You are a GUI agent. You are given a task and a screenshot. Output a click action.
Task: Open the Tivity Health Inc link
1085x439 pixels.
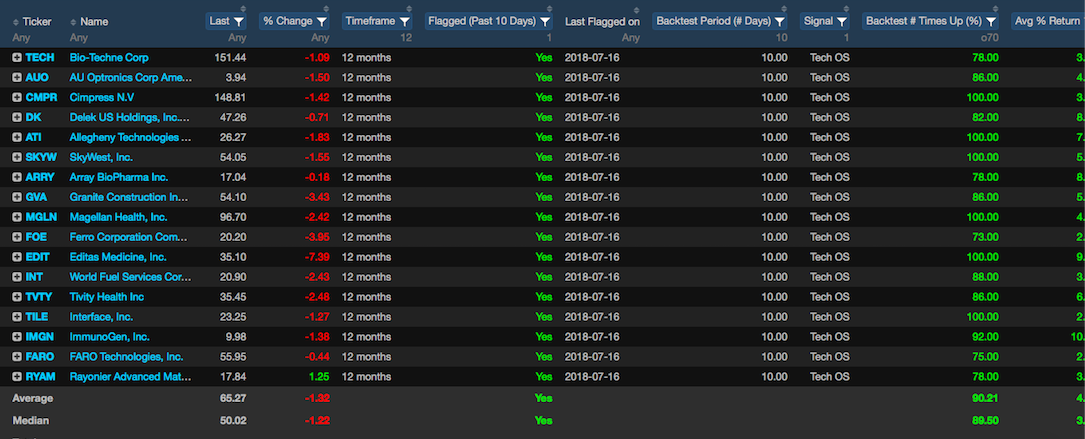click(107, 297)
